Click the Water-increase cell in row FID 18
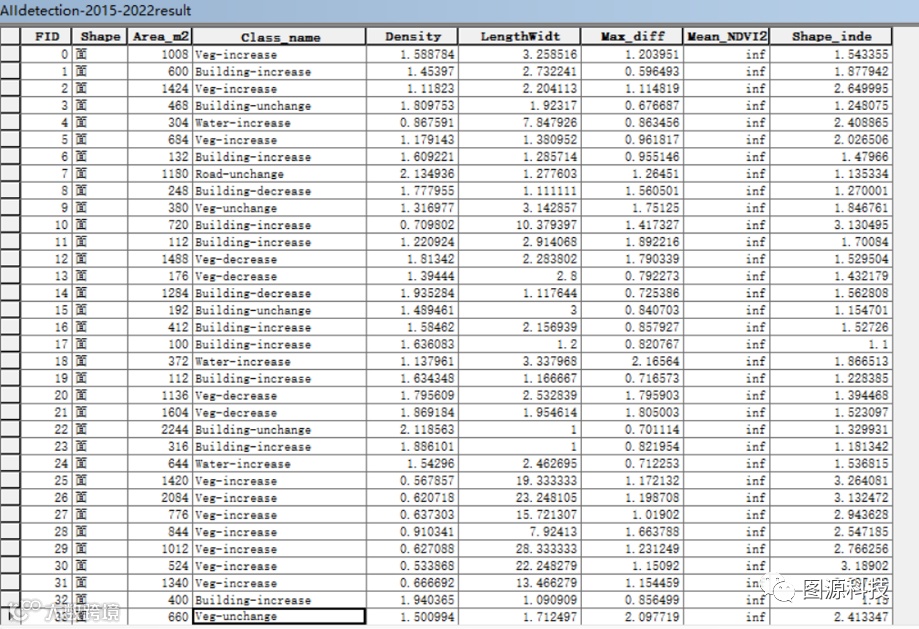 [x=280, y=361]
